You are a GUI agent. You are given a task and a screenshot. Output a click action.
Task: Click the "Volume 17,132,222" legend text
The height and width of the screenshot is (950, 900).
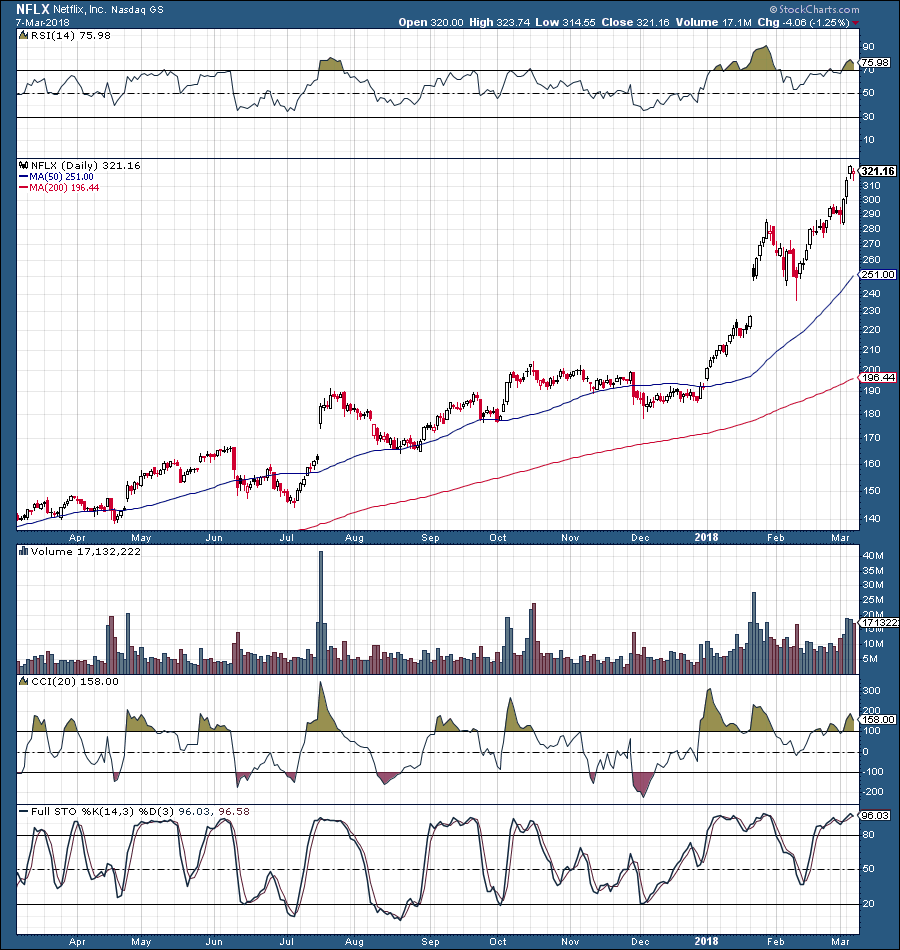tap(85, 551)
